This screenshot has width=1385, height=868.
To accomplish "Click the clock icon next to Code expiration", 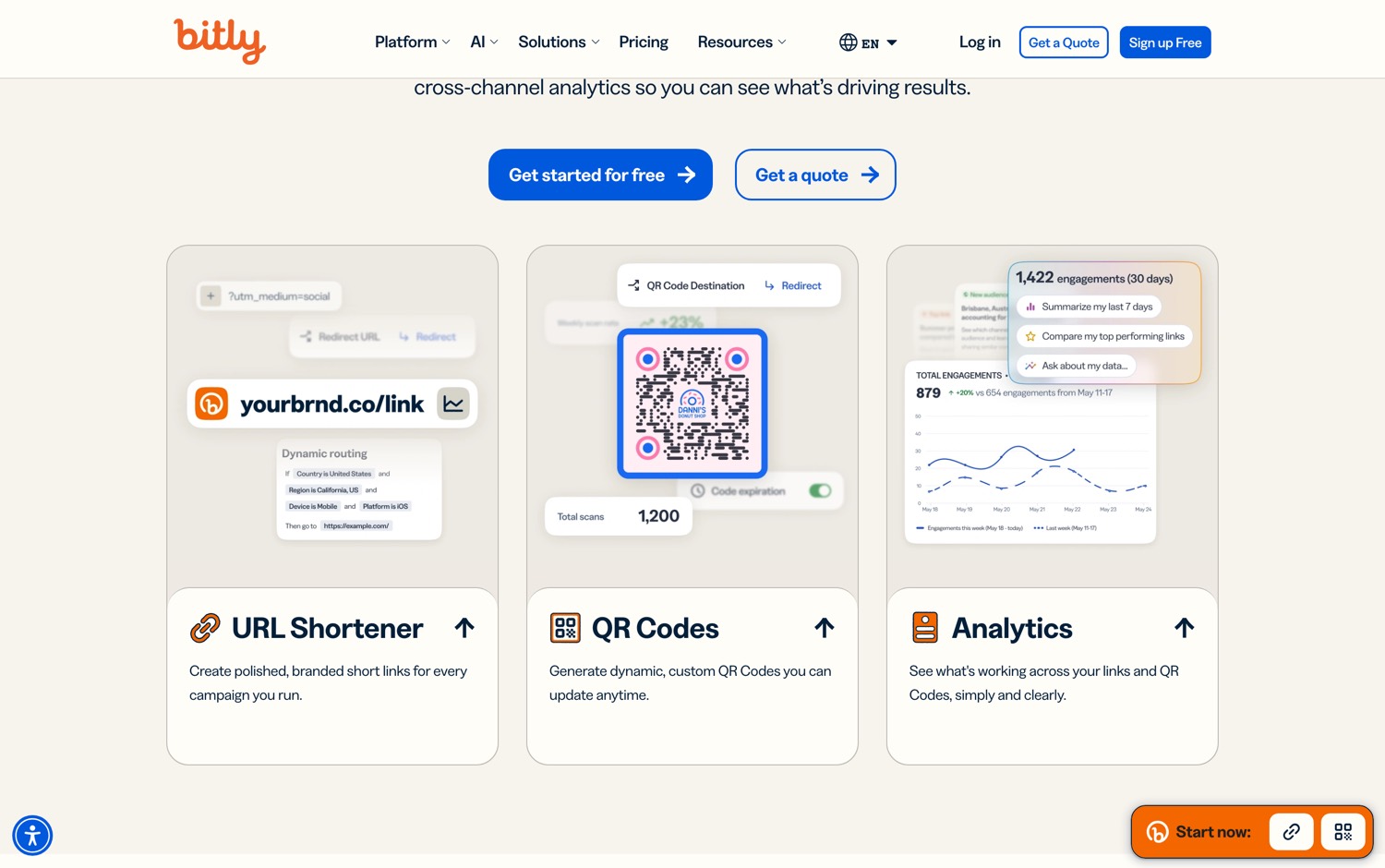I will 698,491.
